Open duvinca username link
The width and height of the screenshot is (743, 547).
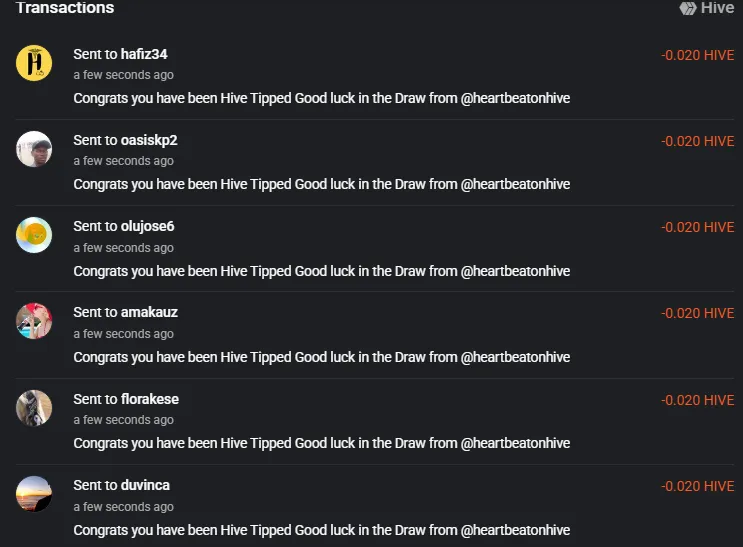(x=145, y=485)
